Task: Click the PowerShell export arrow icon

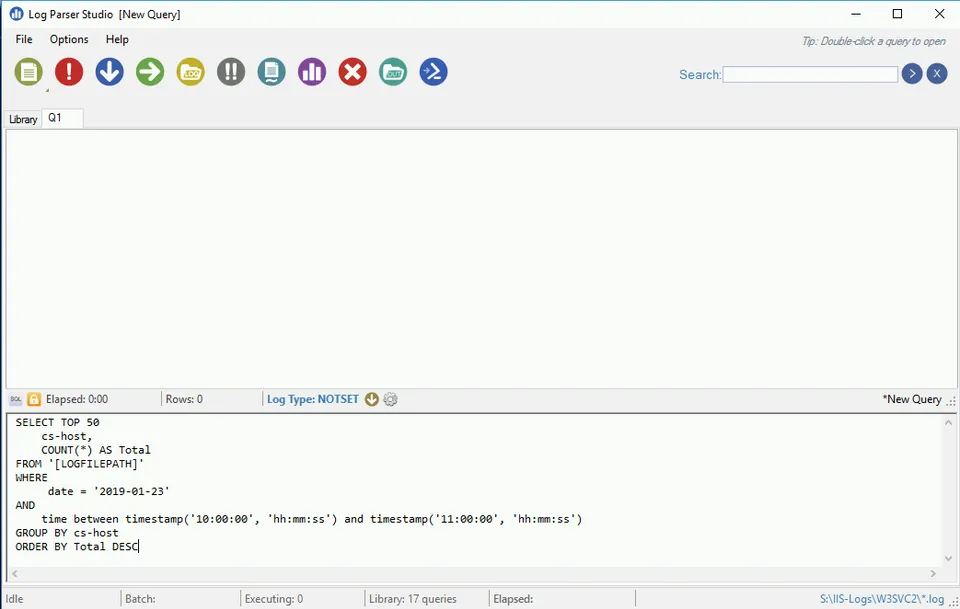Action: click(433, 71)
